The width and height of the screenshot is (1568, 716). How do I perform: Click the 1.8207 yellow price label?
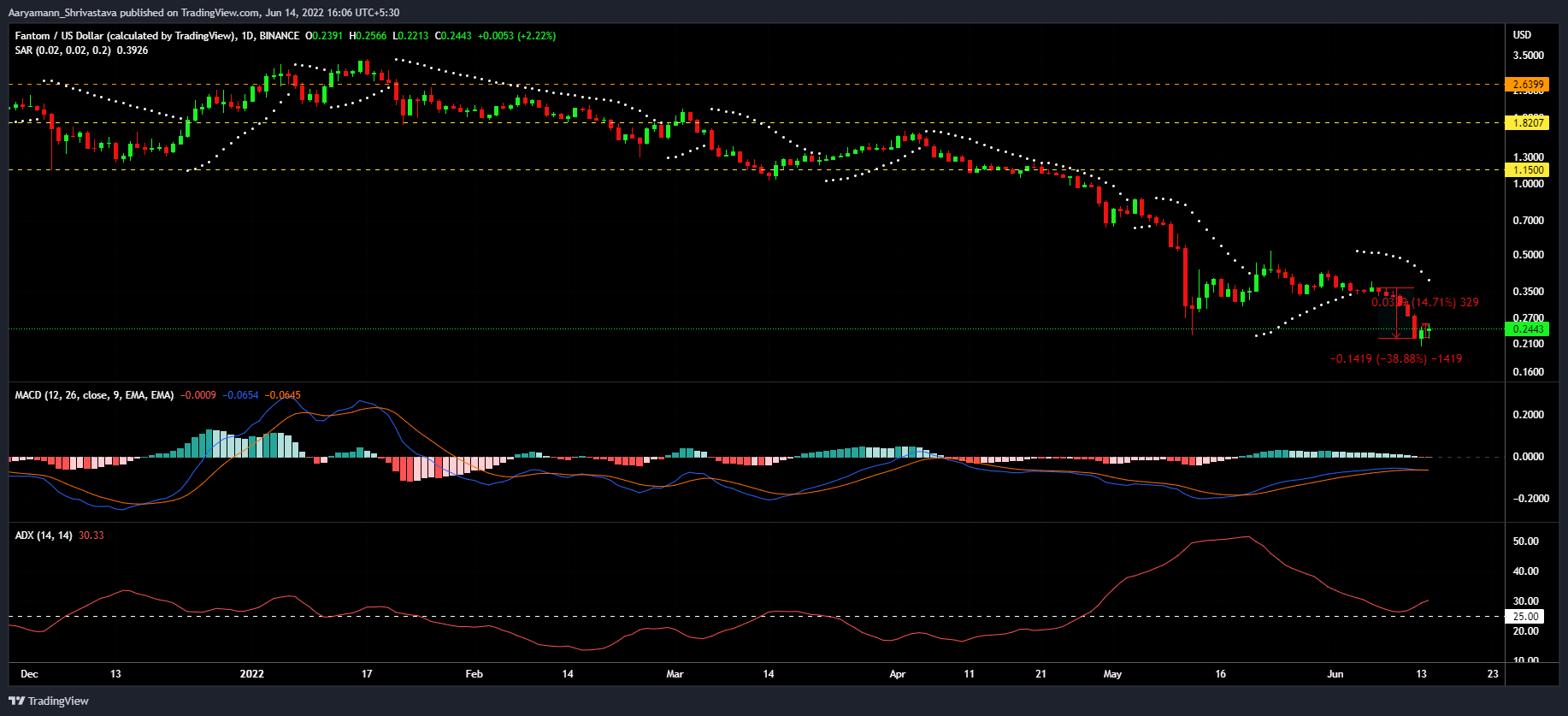point(1529,123)
